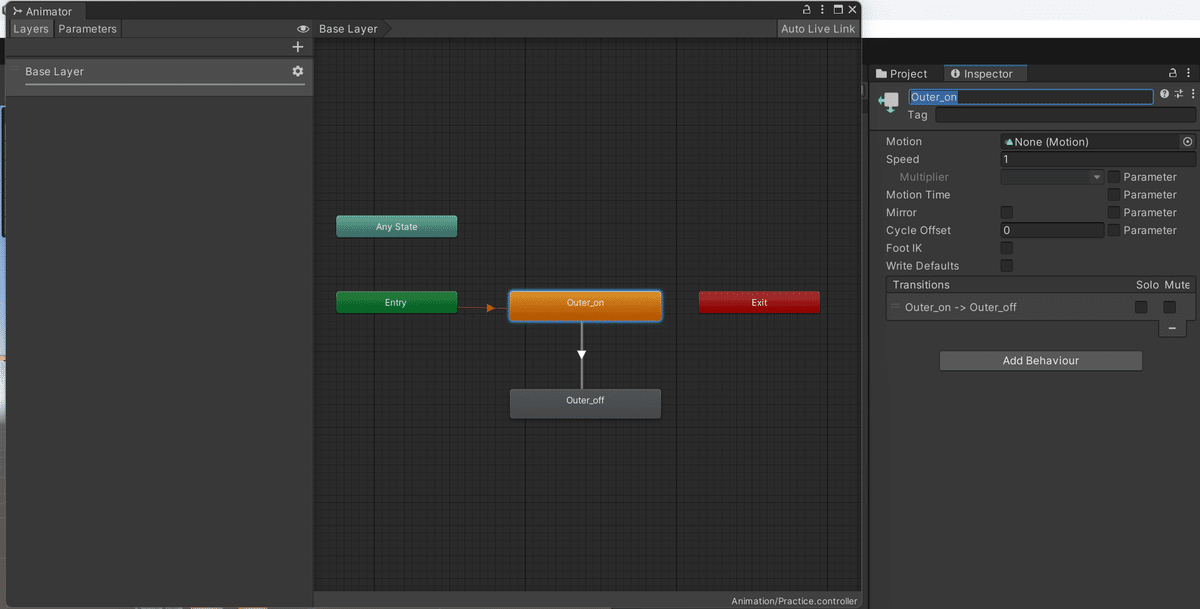Click the Add Behaviour button
This screenshot has height=609, width=1200.
(1040, 360)
